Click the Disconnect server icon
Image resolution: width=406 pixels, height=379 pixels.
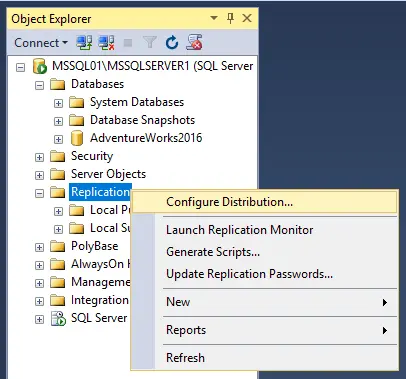(106, 43)
